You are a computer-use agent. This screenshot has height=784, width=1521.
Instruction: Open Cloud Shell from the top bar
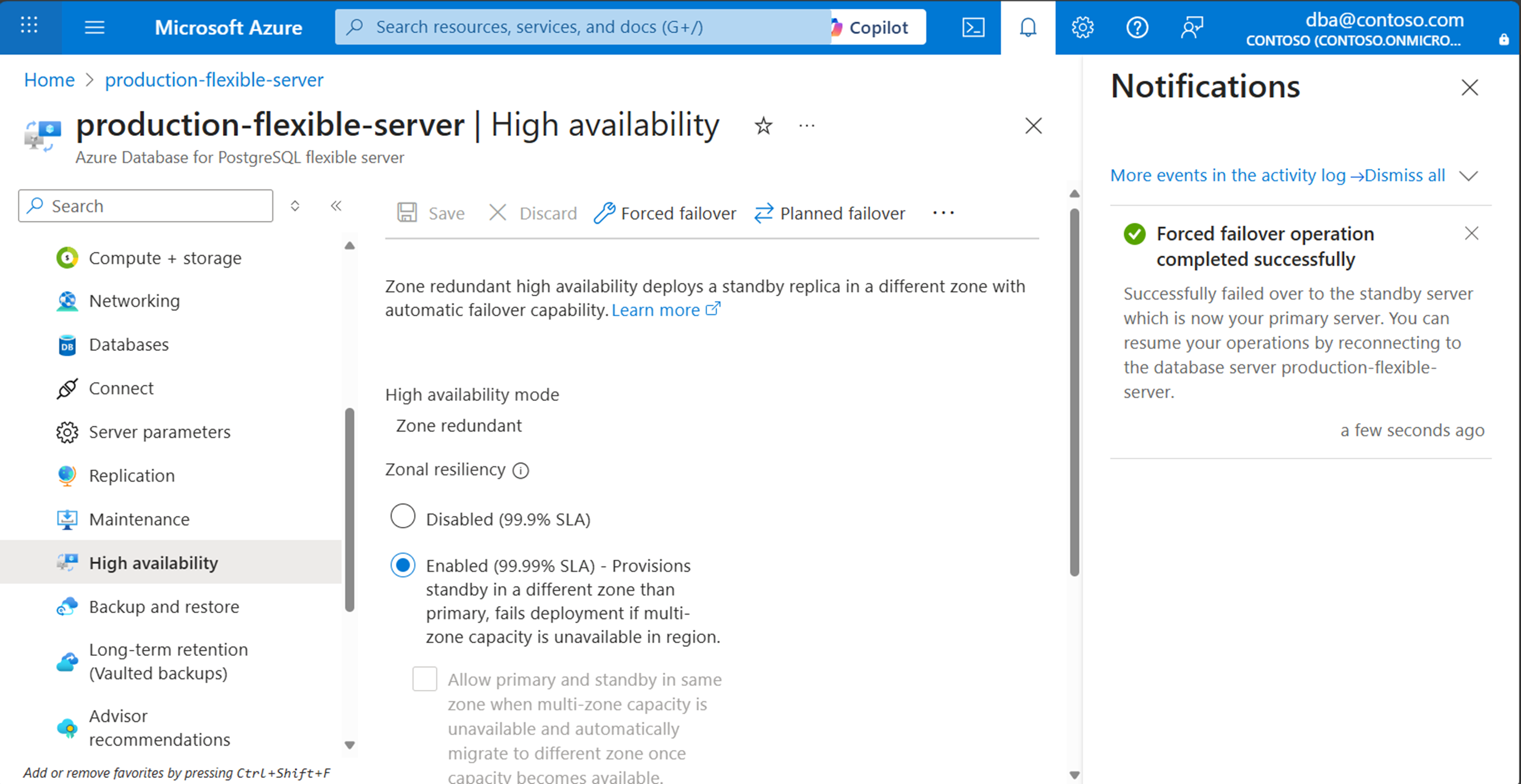(x=972, y=27)
